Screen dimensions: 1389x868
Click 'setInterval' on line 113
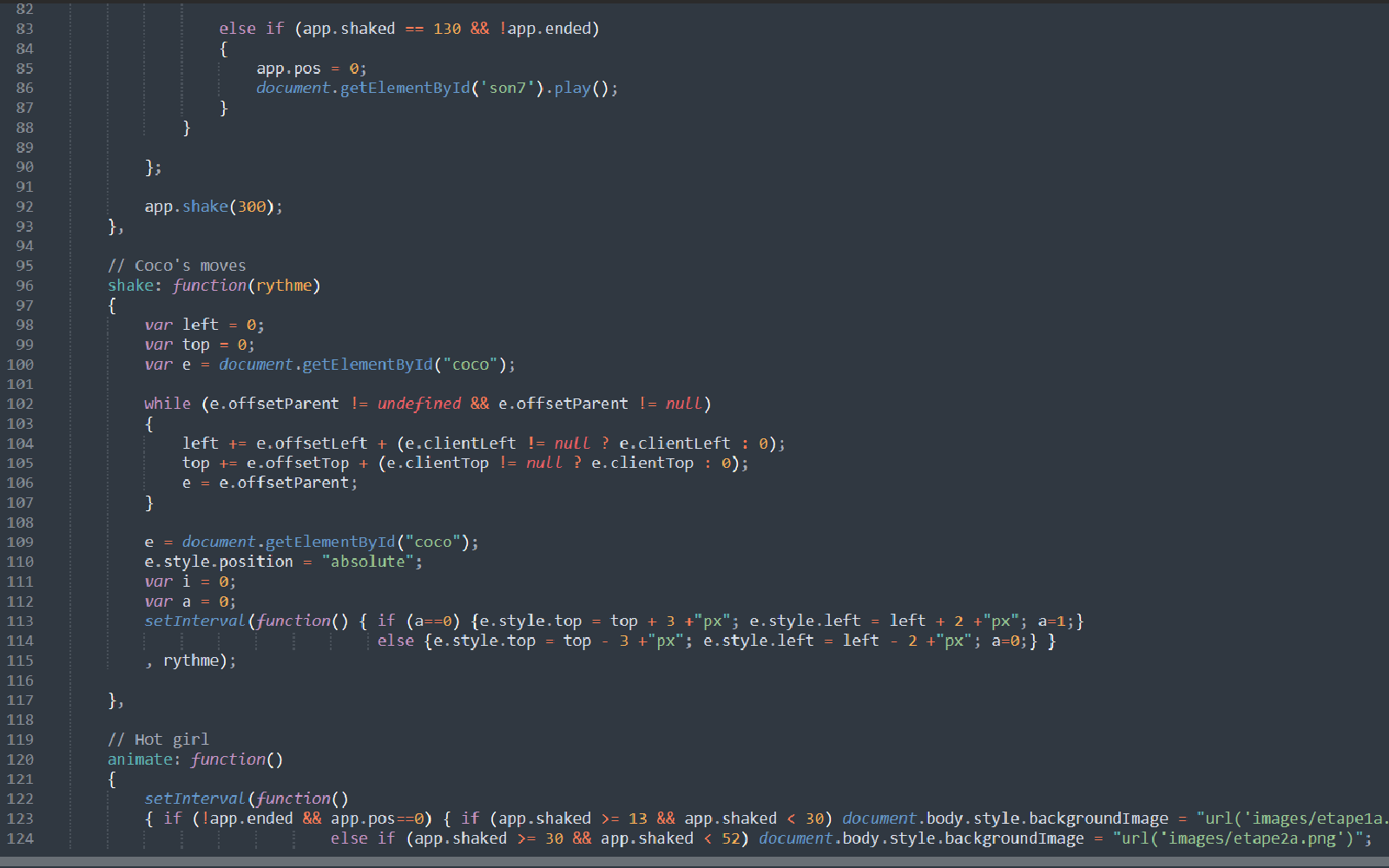(x=194, y=621)
